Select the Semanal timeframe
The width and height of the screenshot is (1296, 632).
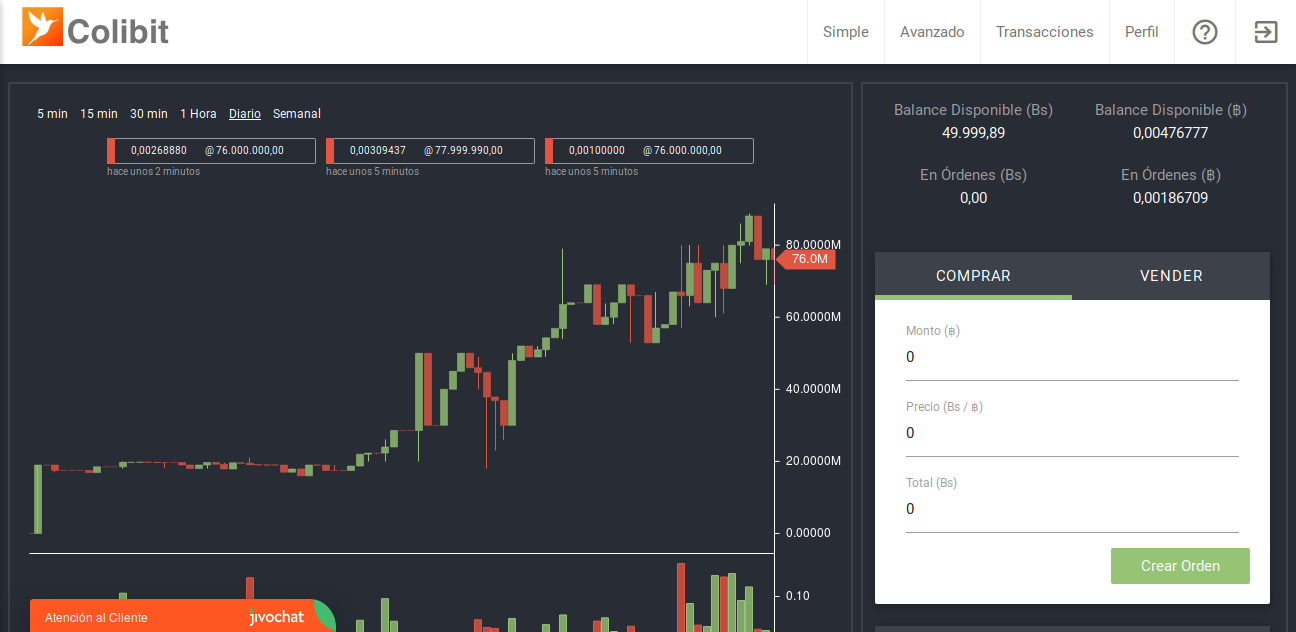(296, 113)
